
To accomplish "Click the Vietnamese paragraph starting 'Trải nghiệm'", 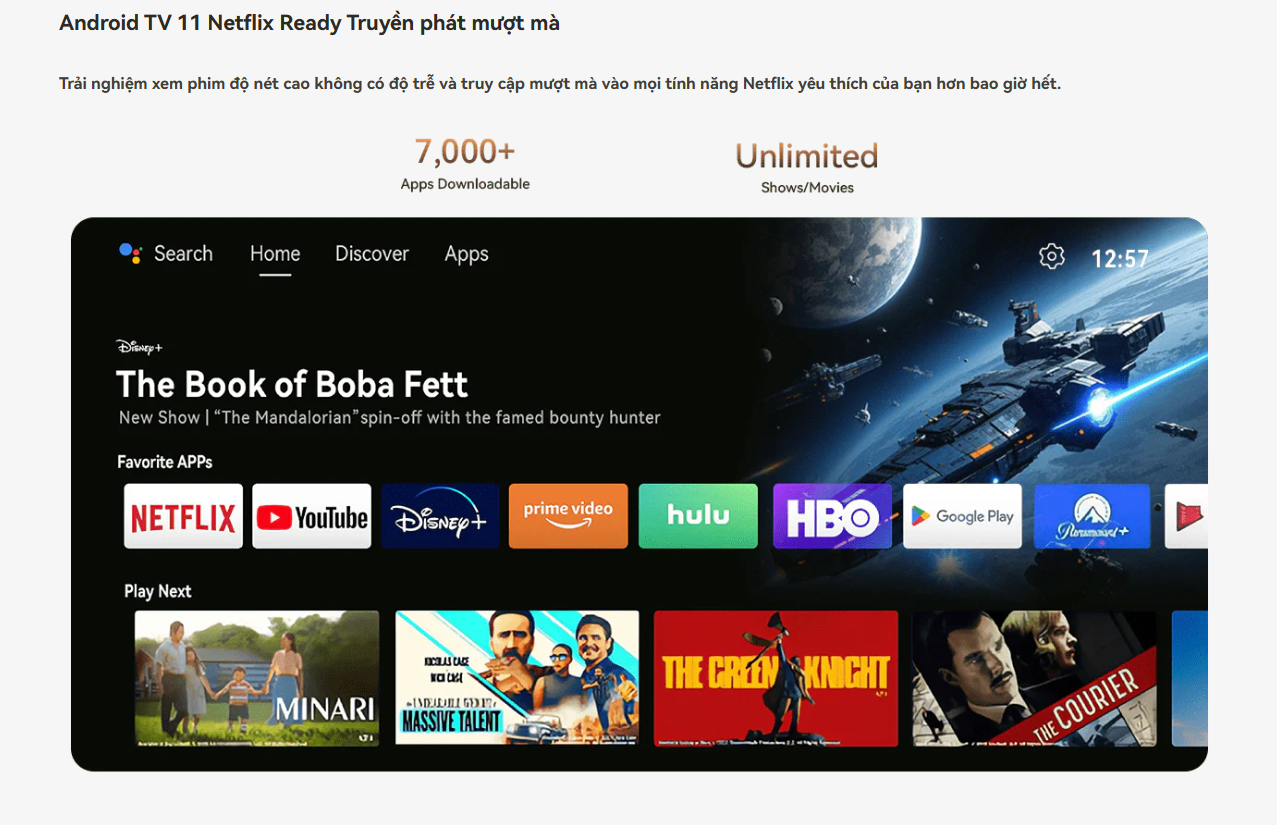I will pyautogui.click(x=560, y=83).
